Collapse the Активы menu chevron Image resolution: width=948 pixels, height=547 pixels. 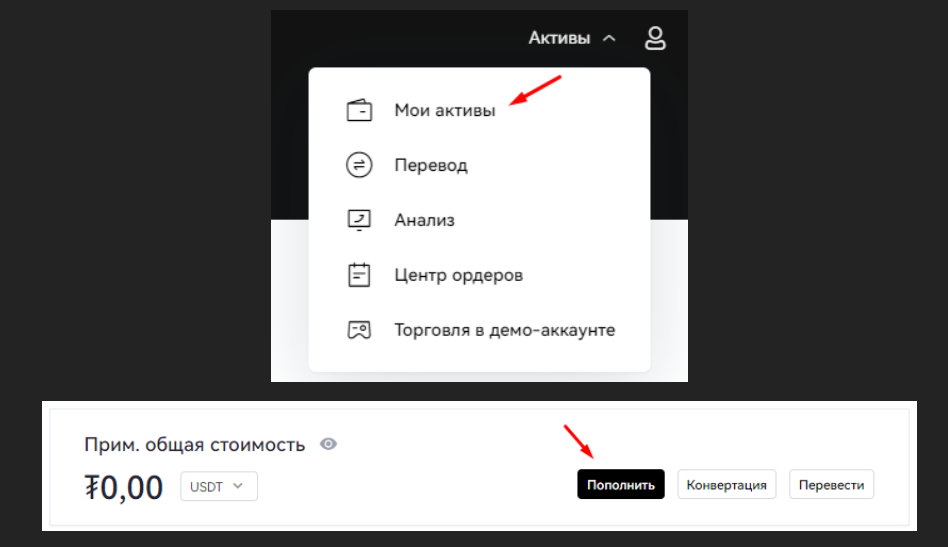[609, 39]
